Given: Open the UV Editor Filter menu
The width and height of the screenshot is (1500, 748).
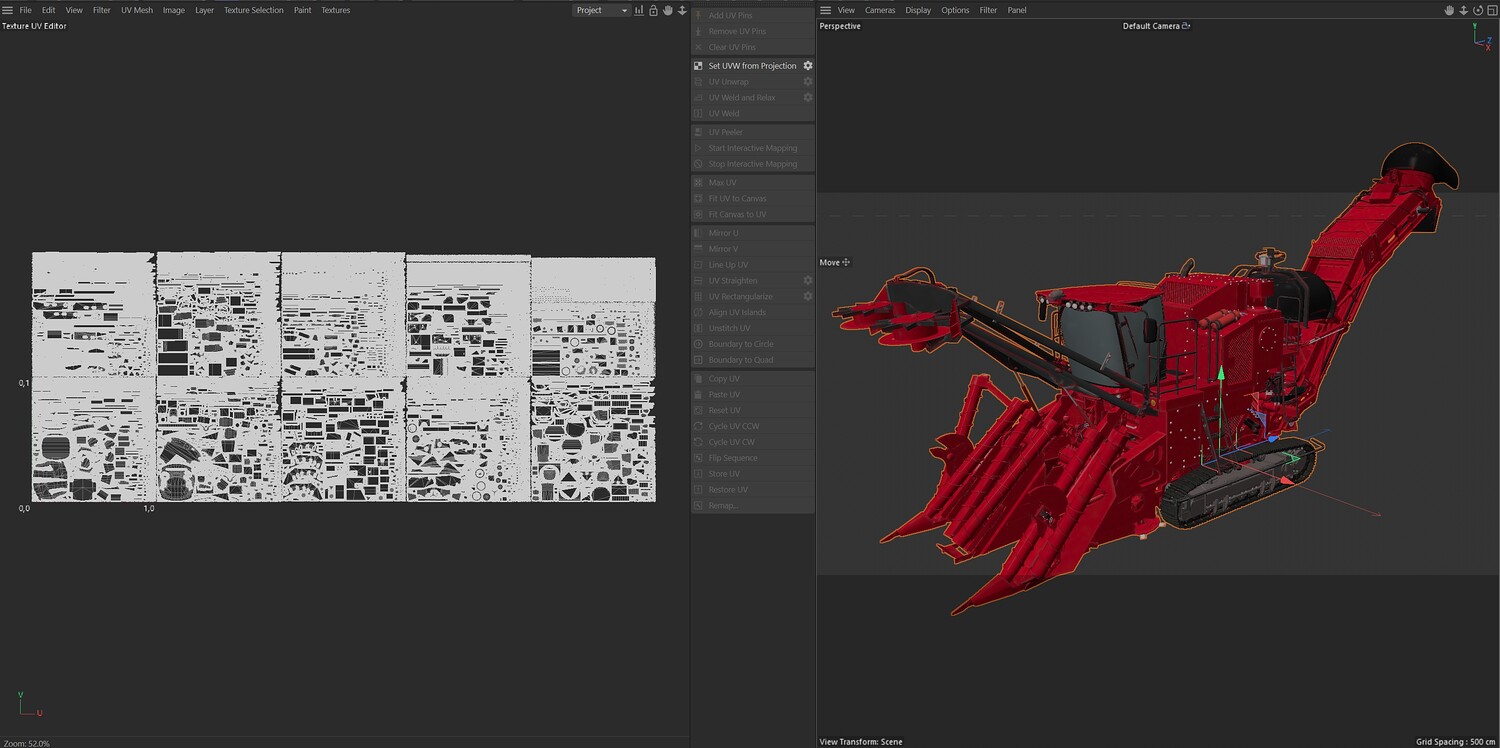Looking at the screenshot, I should click(102, 10).
